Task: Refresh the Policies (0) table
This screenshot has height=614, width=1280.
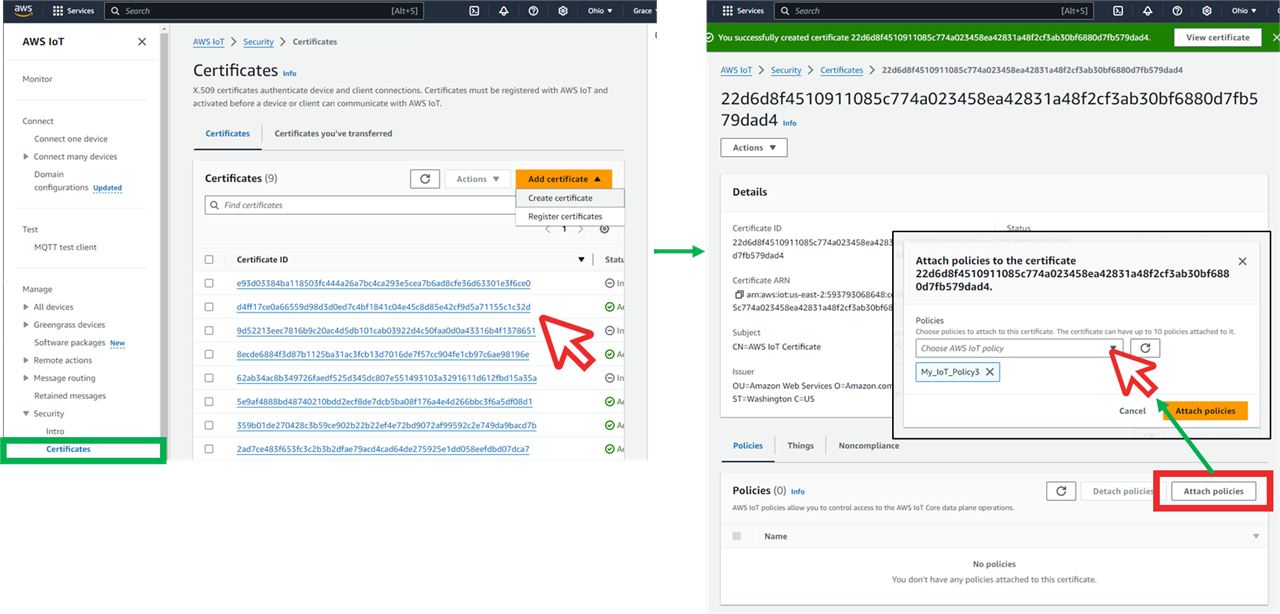Action: 1061,491
